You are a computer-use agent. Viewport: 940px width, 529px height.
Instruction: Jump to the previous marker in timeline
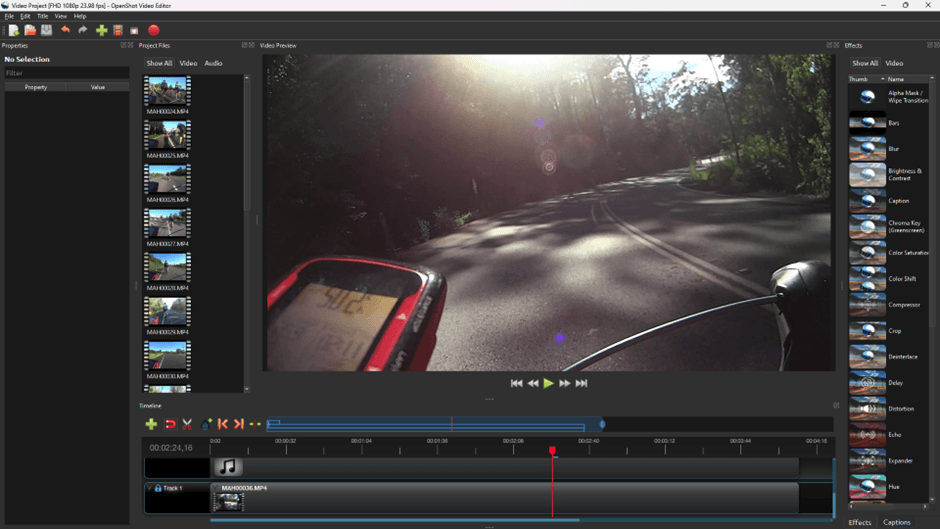(x=223, y=424)
